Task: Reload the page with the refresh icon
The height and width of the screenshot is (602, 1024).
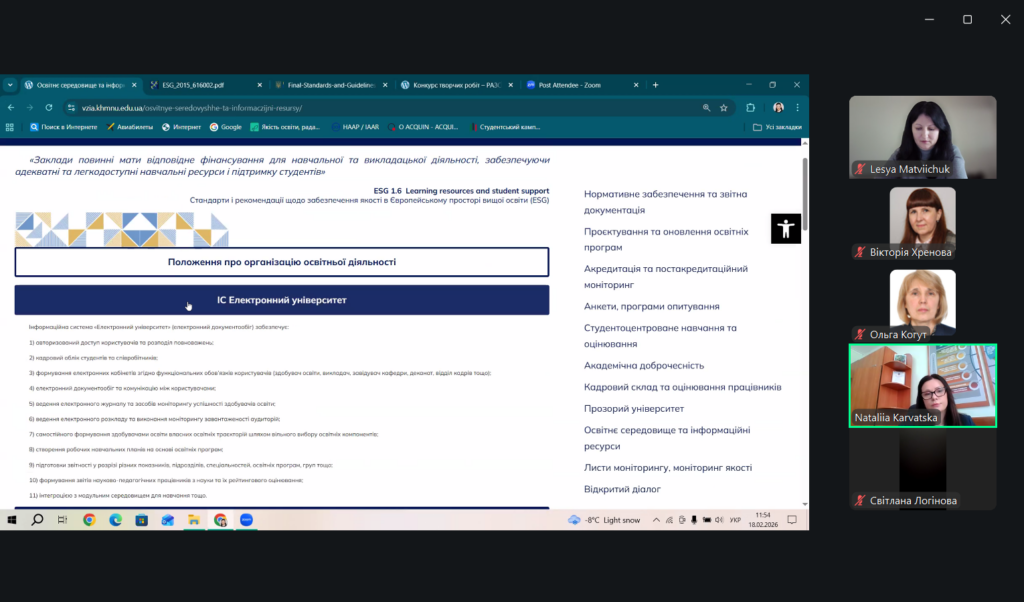Action: (49, 107)
